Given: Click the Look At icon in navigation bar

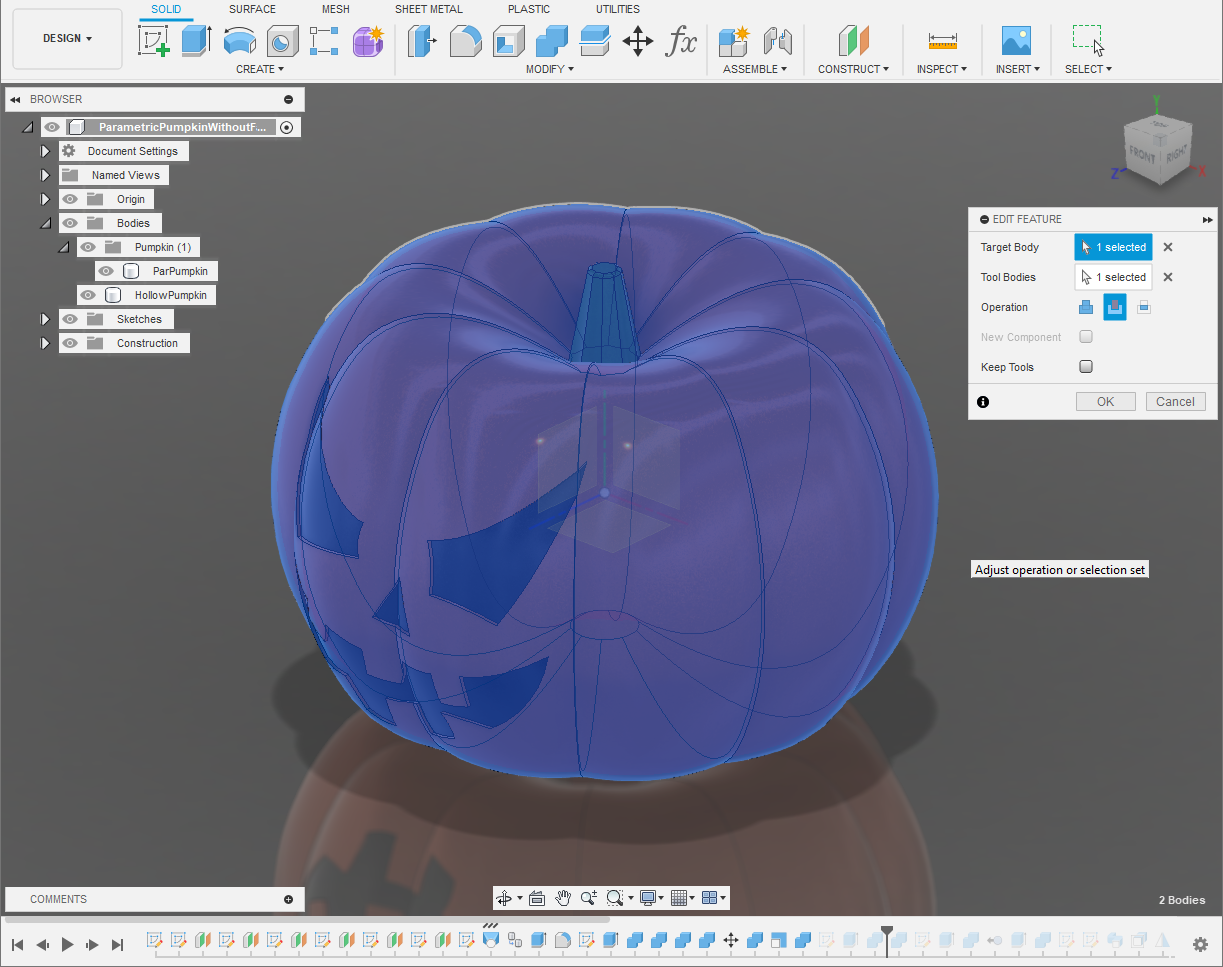Looking at the screenshot, I should click(536, 898).
